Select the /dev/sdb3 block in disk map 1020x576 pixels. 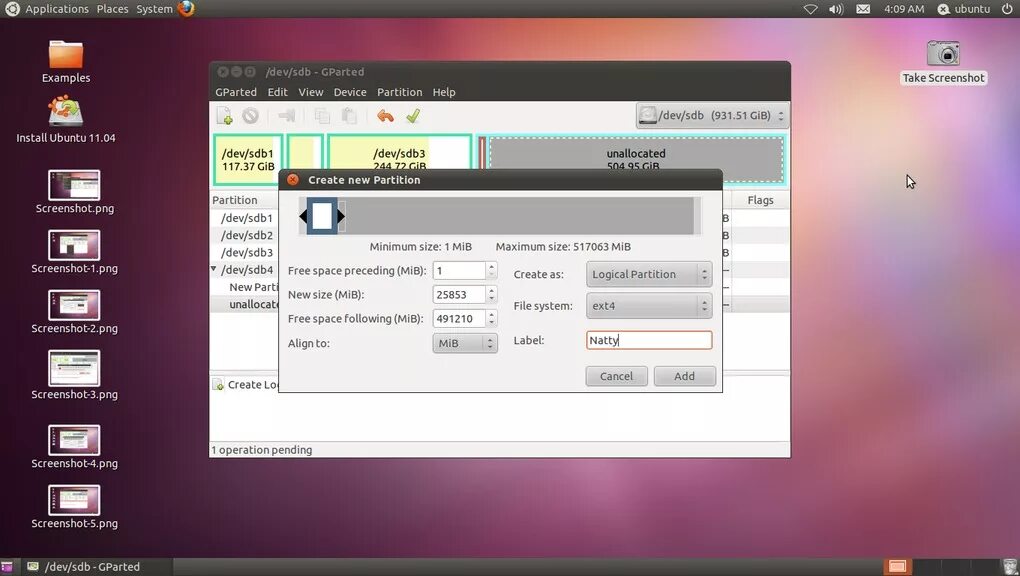click(x=399, y=152)
